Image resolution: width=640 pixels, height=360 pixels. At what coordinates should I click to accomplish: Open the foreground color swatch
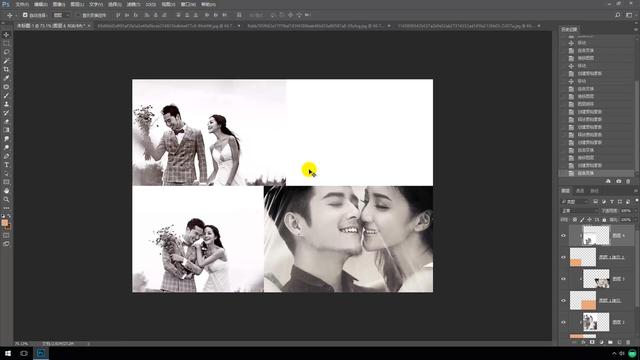click(4, 222)
